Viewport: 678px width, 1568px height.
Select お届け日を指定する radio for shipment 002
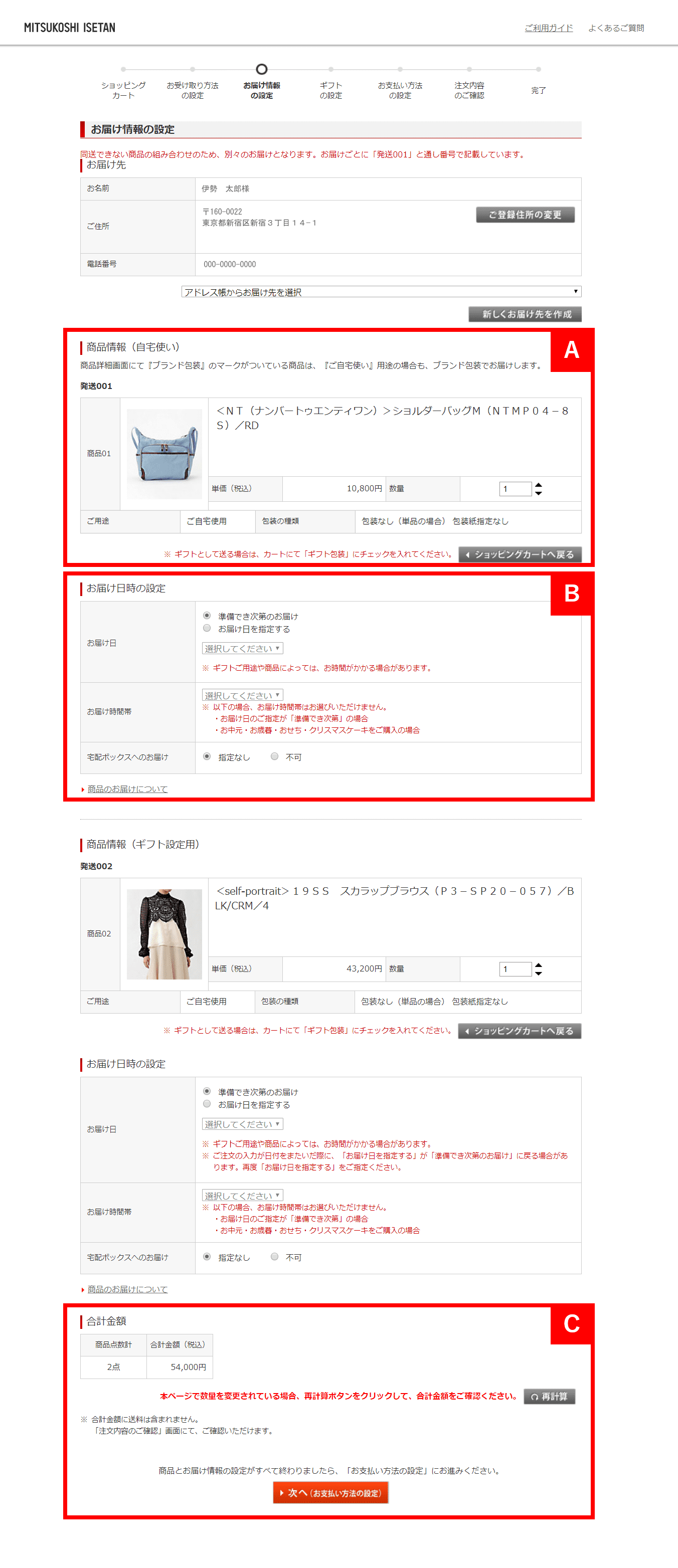click(x=207, y=1104)
